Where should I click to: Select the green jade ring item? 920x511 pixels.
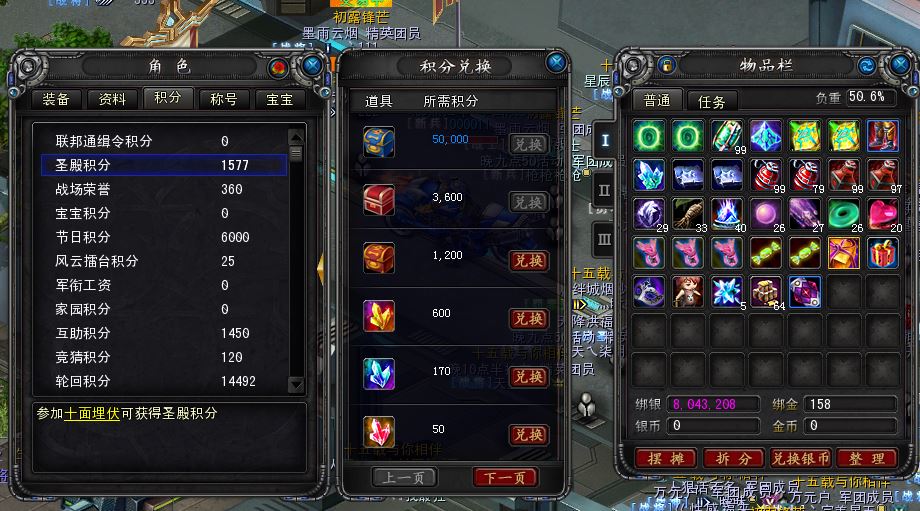[844, 214]
